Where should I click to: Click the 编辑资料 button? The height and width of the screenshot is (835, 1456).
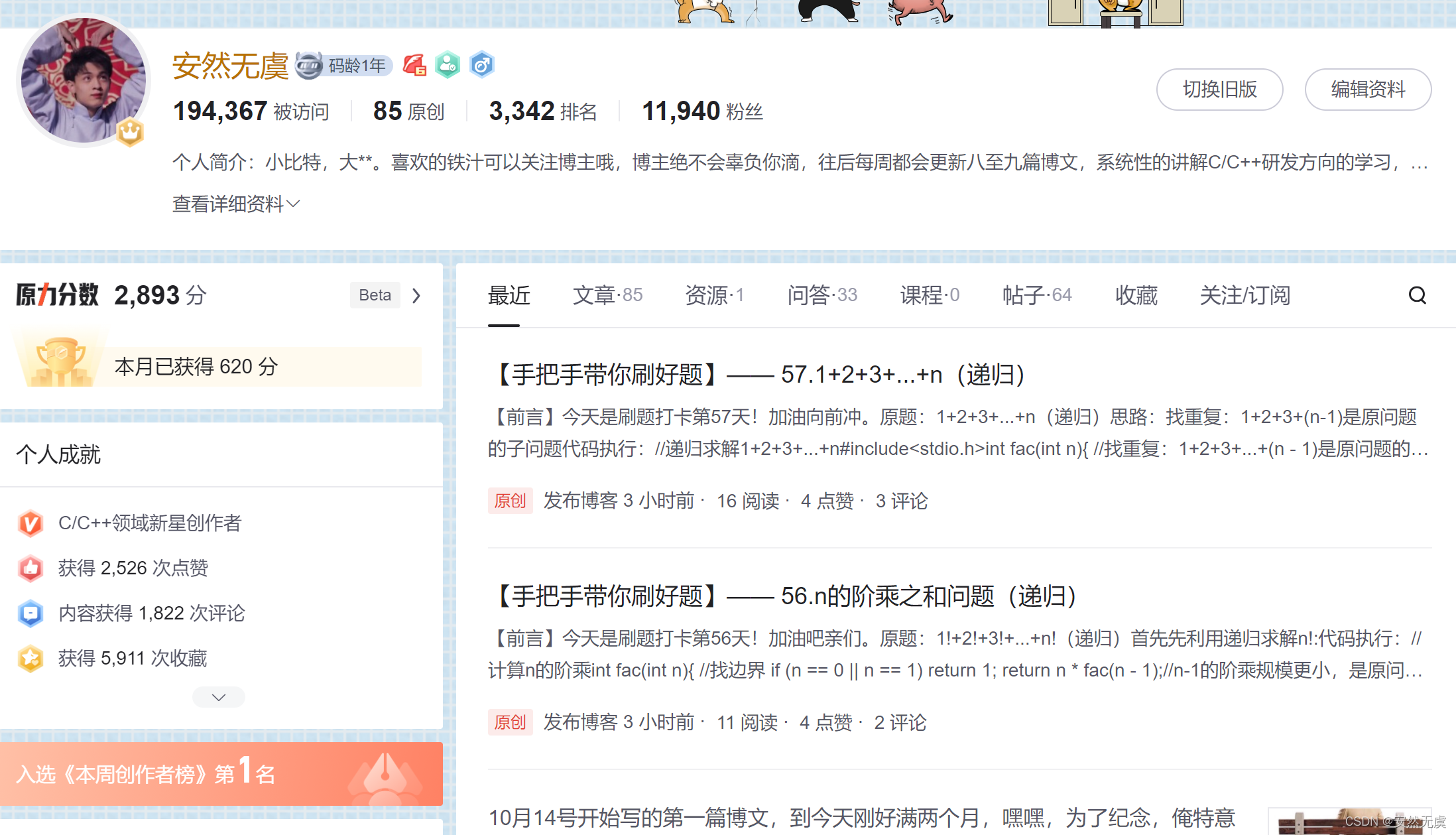pyautogui.click(x=1367, y=90)
